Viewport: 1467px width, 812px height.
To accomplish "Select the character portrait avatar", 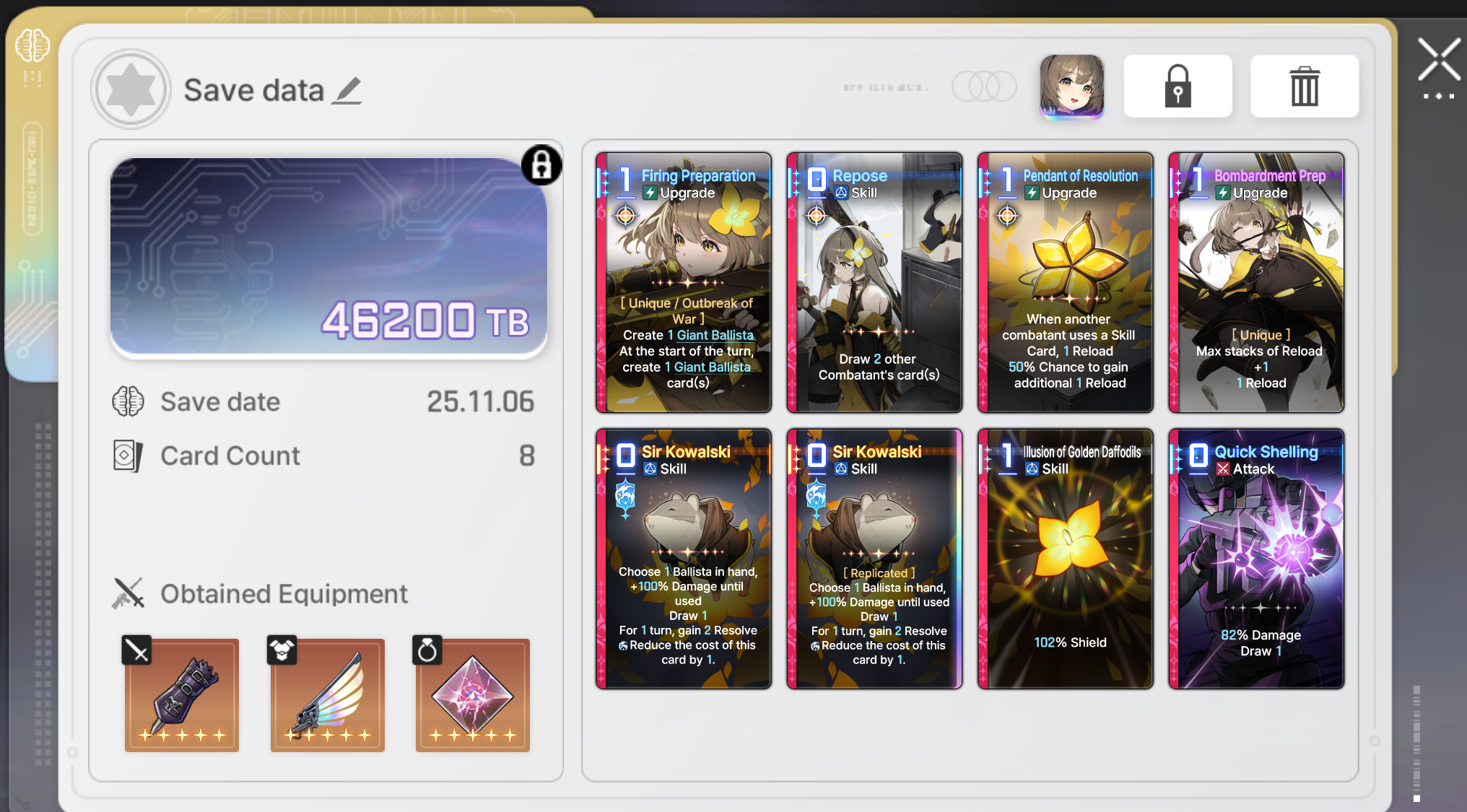I will coord(1071,86).
